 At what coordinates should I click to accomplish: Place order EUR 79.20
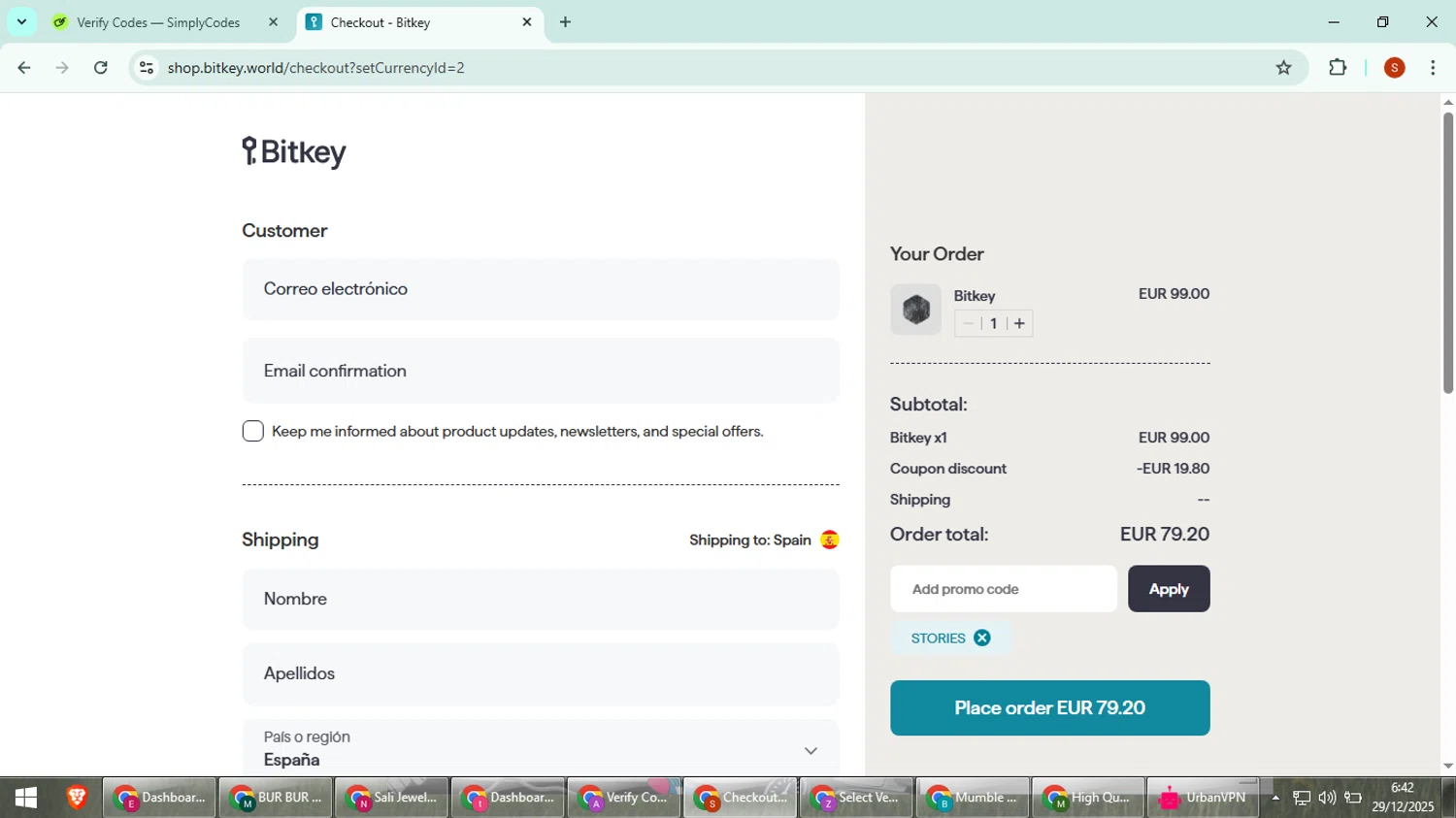[1049, 707]
